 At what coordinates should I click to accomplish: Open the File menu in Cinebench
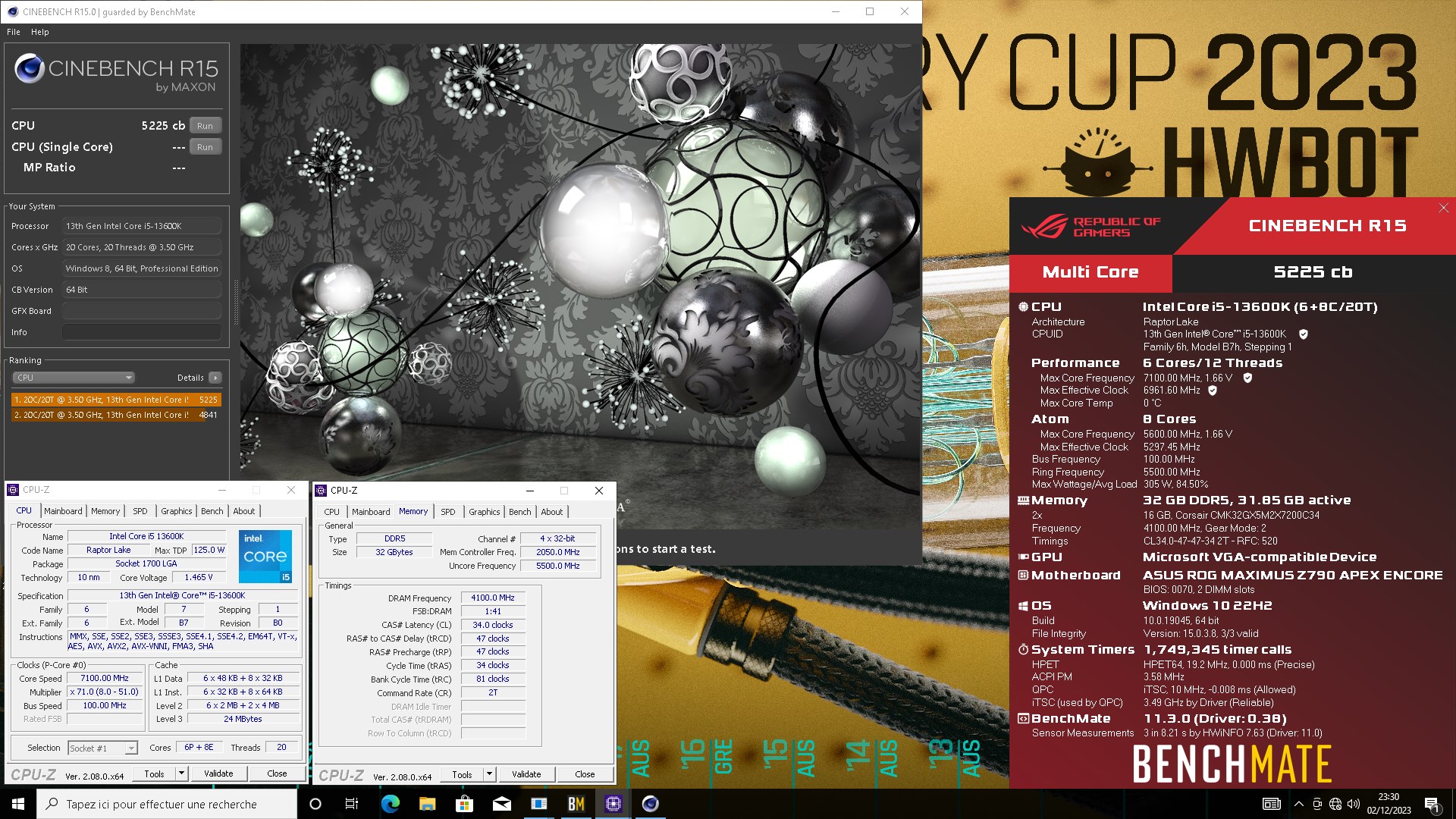pyautogui.click(x=14, y=32)
